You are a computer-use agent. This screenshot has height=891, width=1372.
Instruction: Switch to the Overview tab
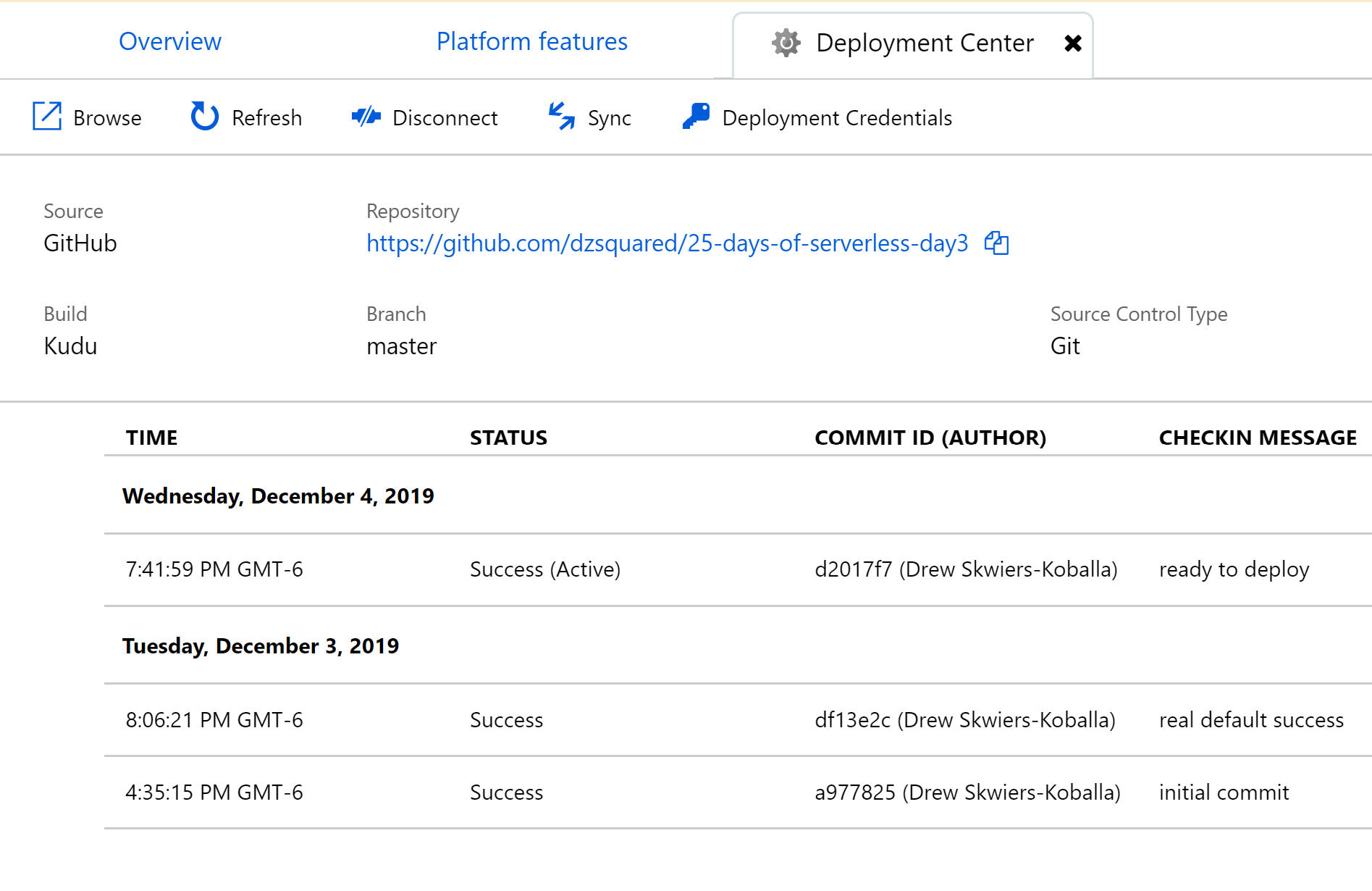pyautogui.click(x=170, y=42)
